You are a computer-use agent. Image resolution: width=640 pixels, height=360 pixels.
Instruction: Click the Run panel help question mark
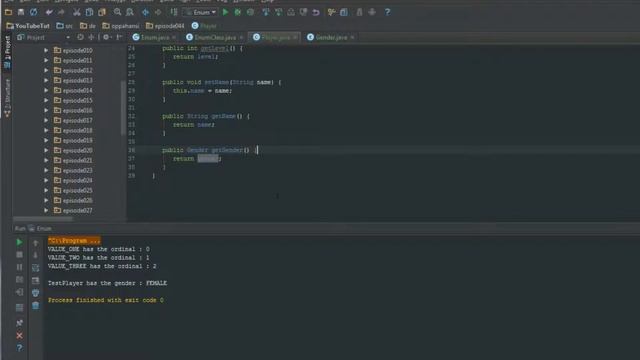[x=19, y=348]
